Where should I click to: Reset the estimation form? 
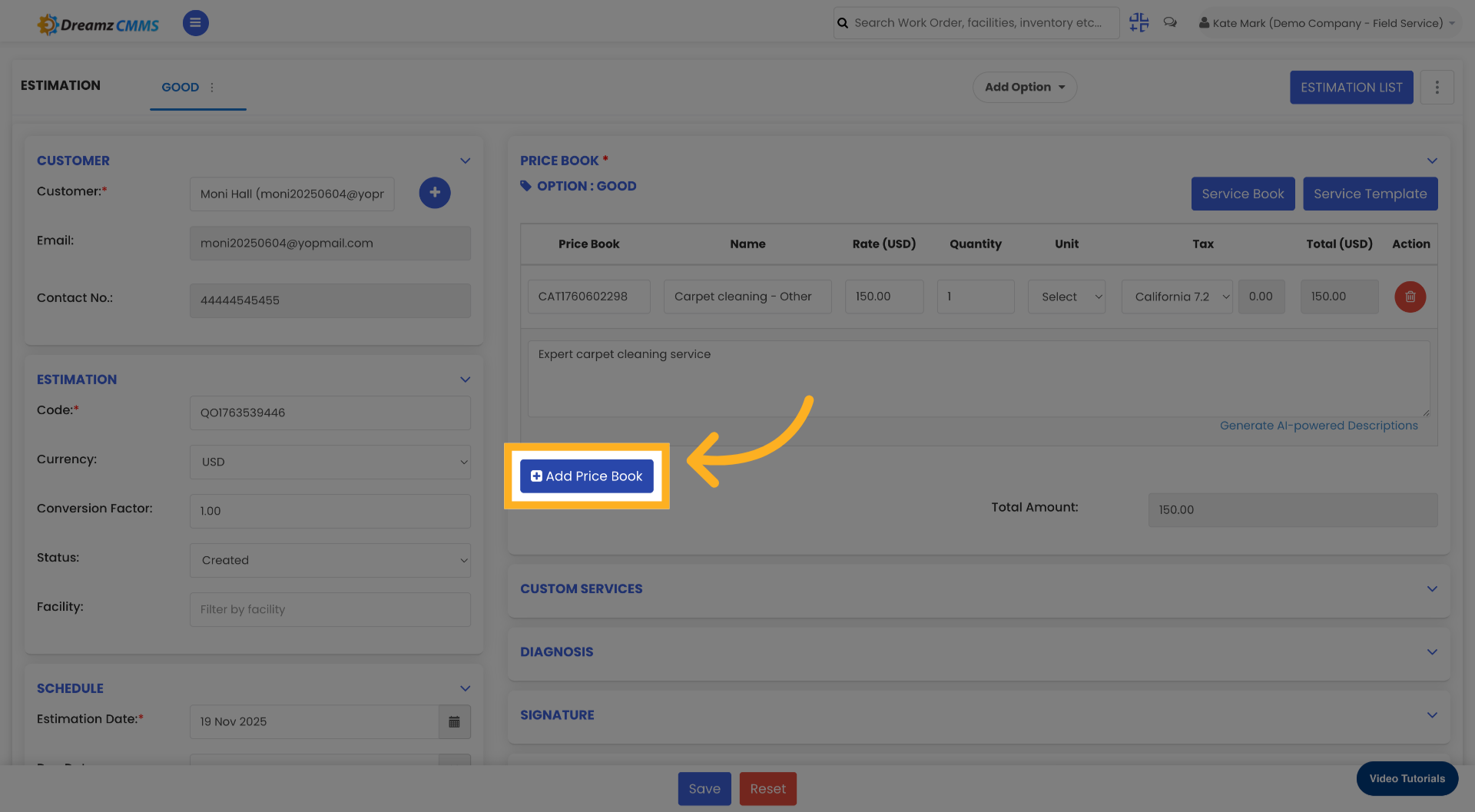[x=768, y=789]
